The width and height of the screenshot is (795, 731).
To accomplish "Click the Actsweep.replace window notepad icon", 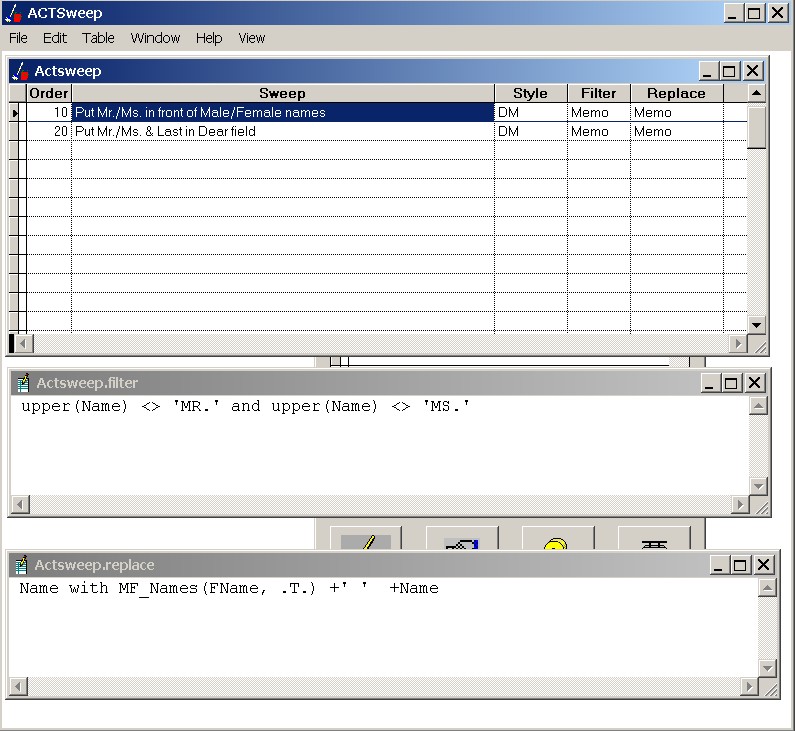I will click(x=21, y=565).
